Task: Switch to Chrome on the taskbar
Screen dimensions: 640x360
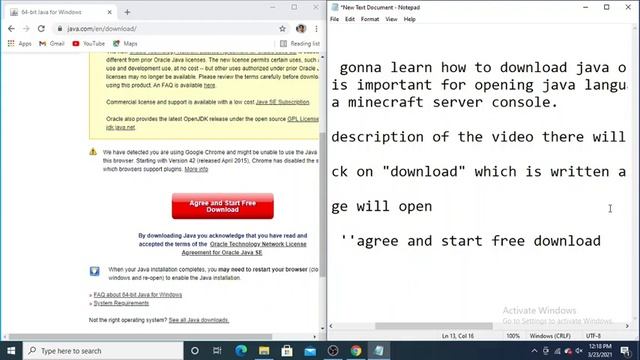Action: click(356, 351)
